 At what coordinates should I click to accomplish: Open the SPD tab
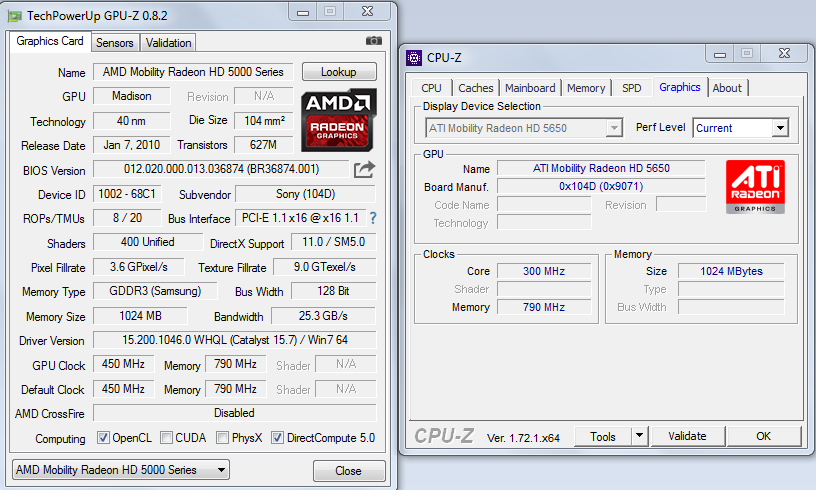point(631,88)
